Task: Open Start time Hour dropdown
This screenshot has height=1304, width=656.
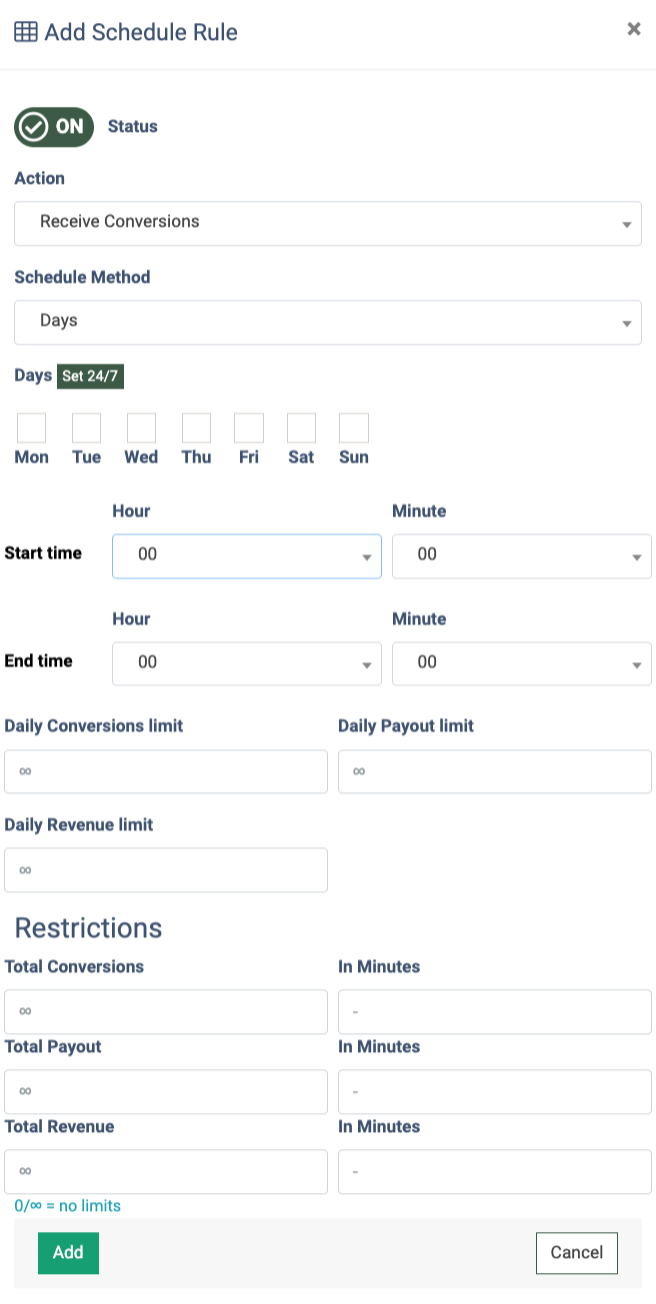Action: click(x=246, y=555)
